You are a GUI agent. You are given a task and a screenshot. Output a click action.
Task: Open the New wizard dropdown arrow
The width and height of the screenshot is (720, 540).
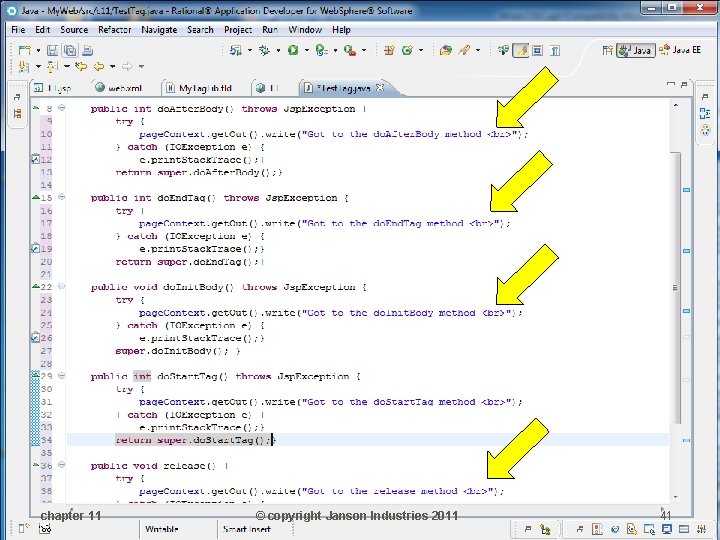coord(39,50)
